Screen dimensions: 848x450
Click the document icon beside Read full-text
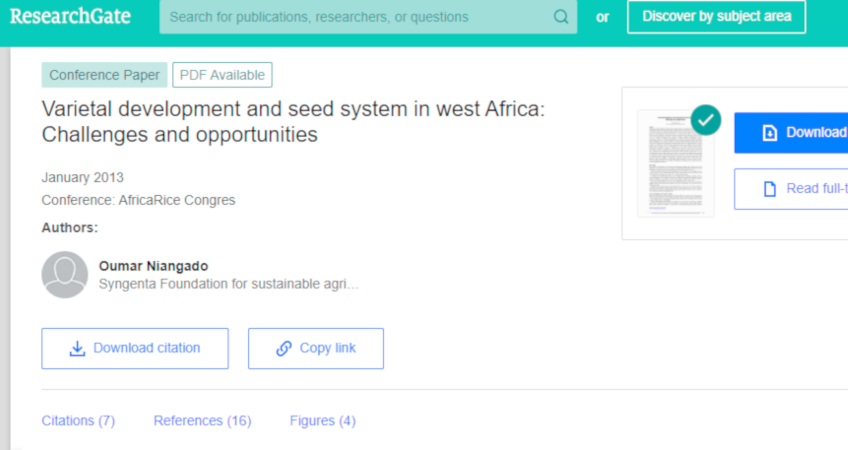tap(770, 189)
